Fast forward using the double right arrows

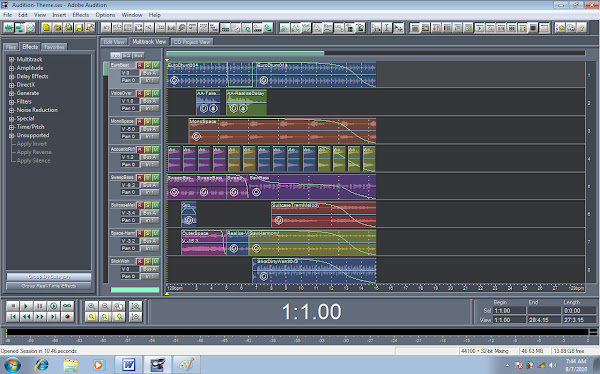(x=40, y=317)
